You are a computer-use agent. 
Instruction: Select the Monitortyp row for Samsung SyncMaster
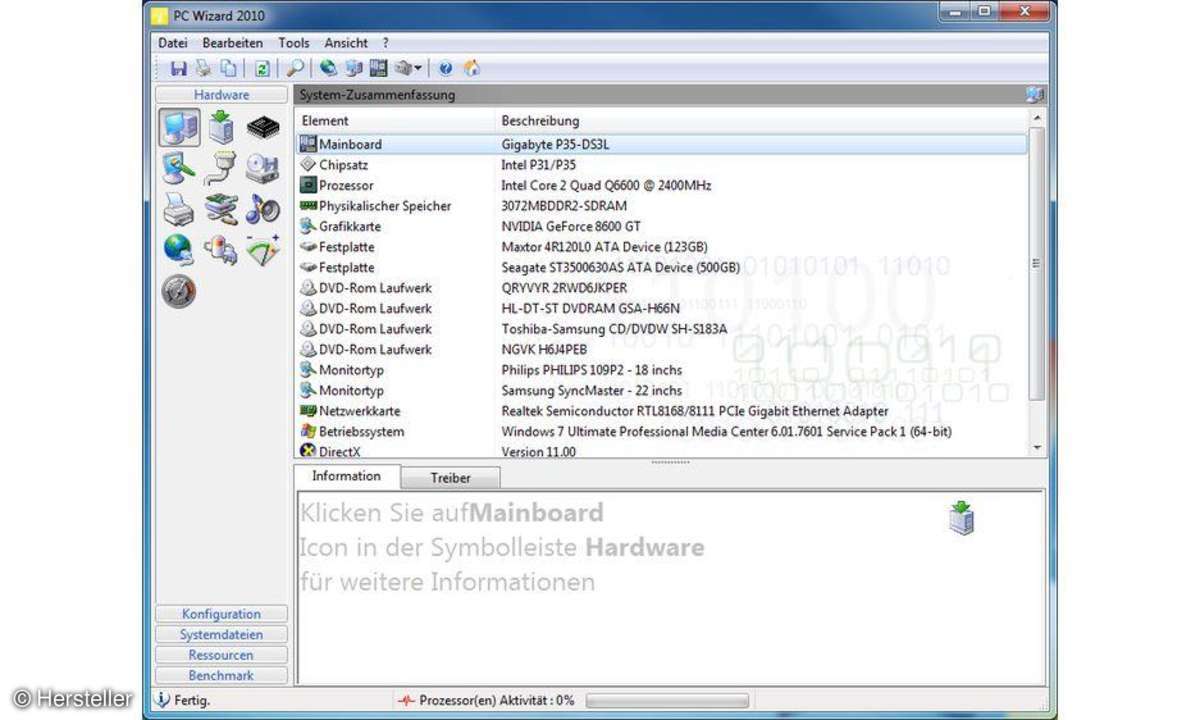click(x=661, y=390)
